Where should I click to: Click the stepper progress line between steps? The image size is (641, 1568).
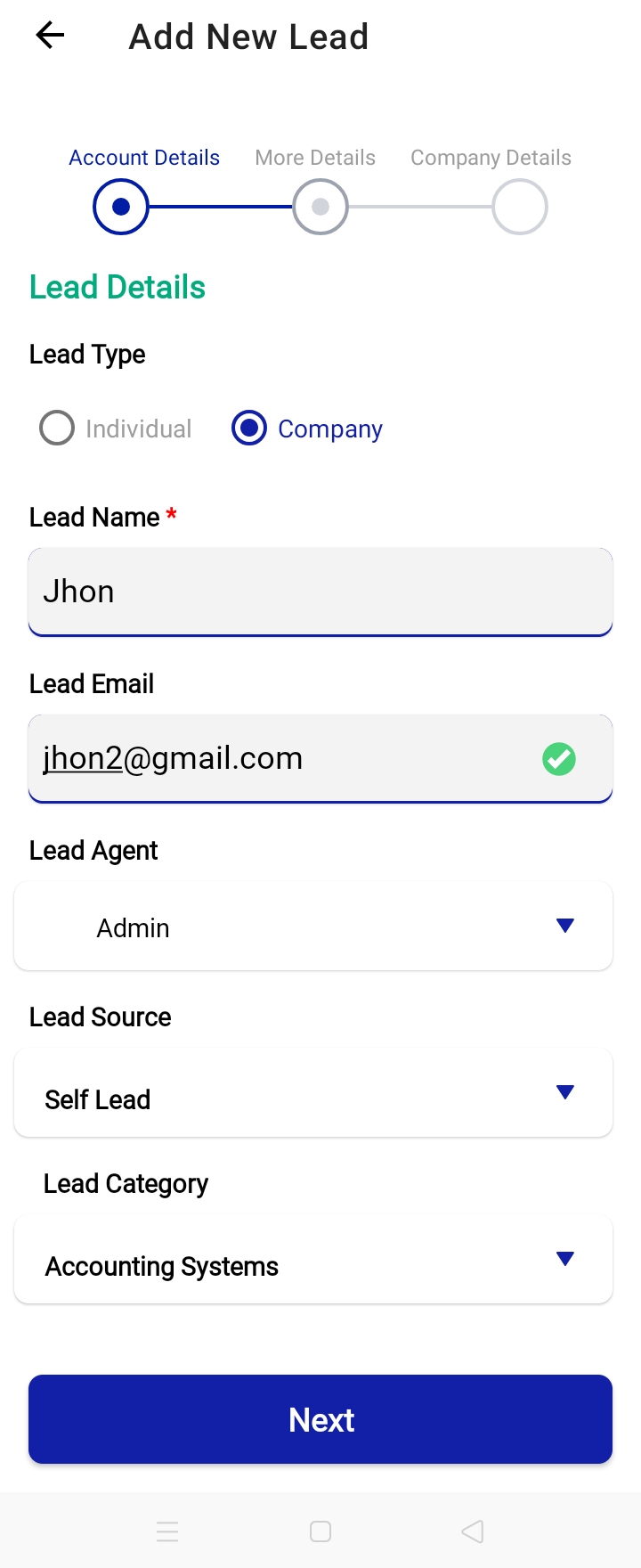click(x=220, y=206)
